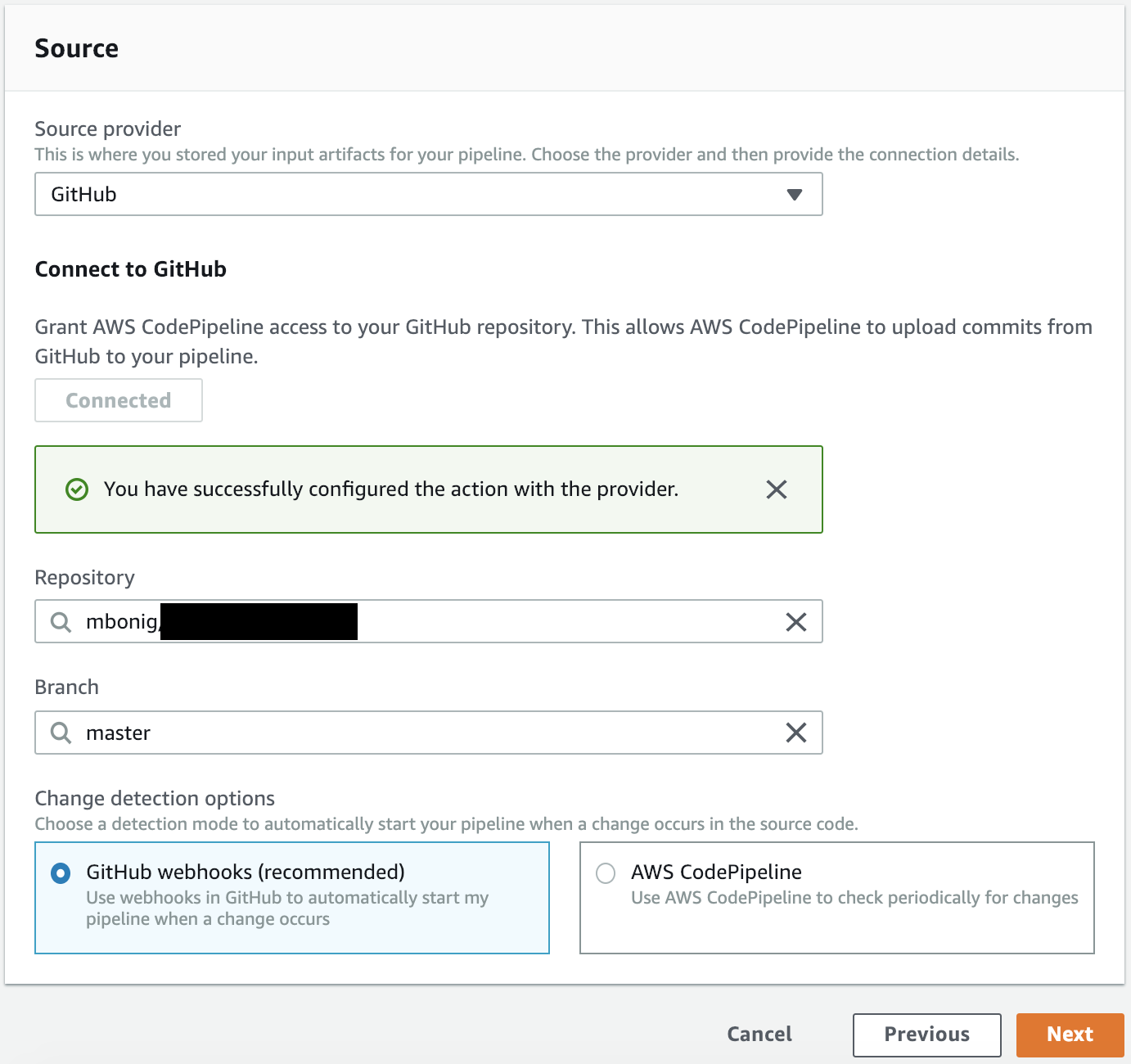Click the Repository search magnifier icon
Image resolution: width=1131 pixels, height=1064 pixels.
(x=61, y=622)
